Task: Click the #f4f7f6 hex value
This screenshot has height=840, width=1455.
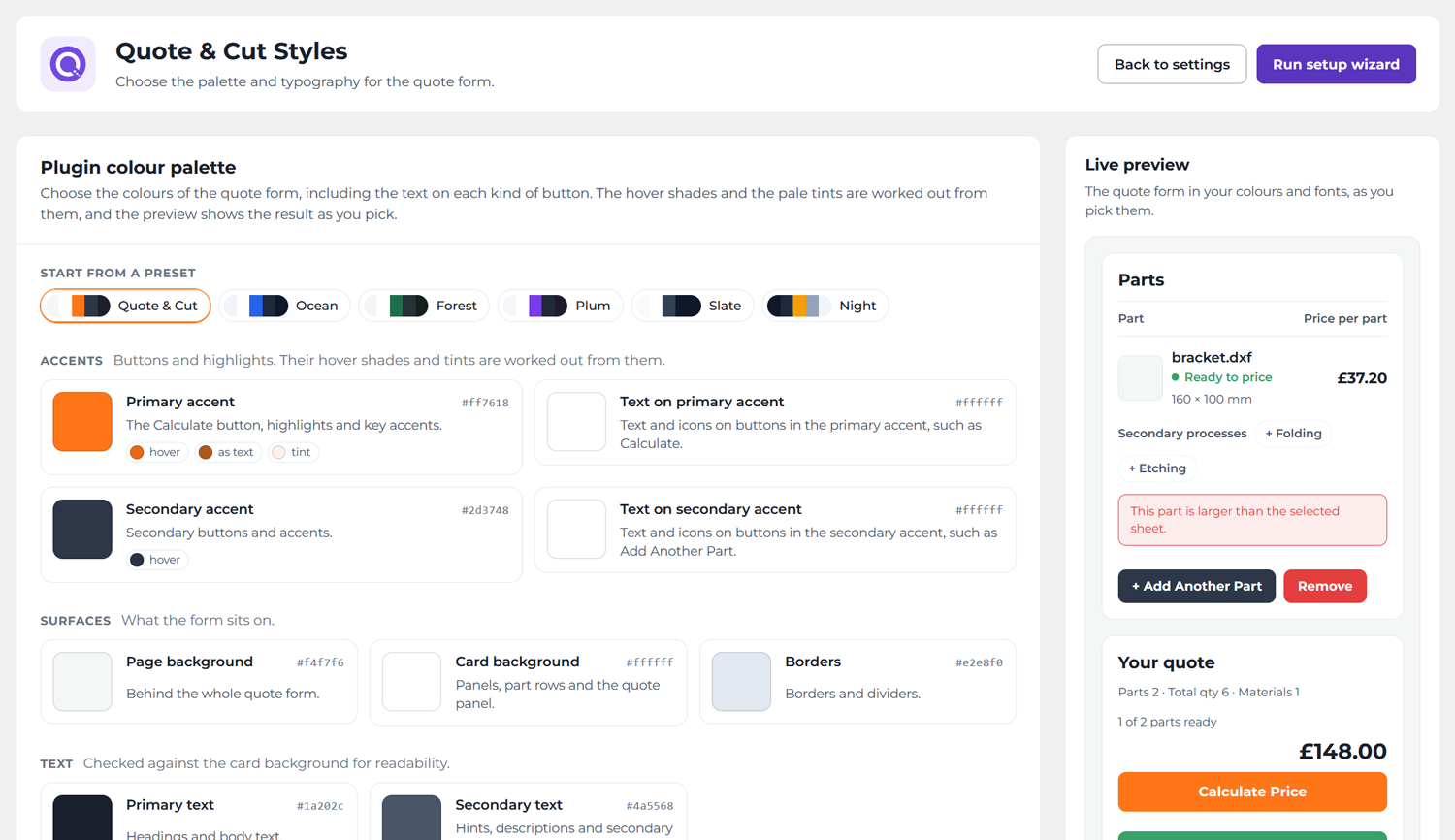Action: click(320, 662)
